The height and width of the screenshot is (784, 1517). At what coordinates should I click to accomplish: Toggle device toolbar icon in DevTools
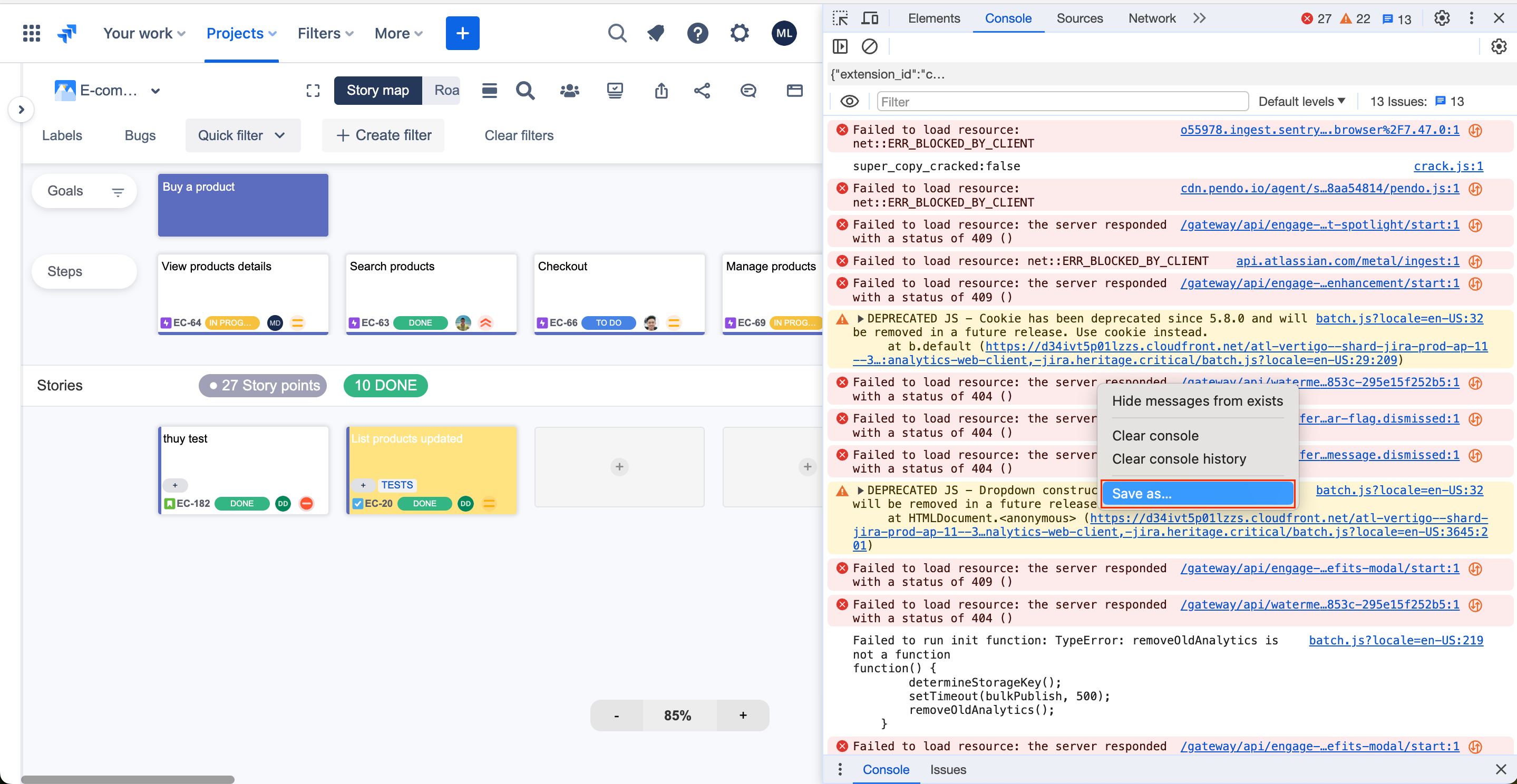870,18
